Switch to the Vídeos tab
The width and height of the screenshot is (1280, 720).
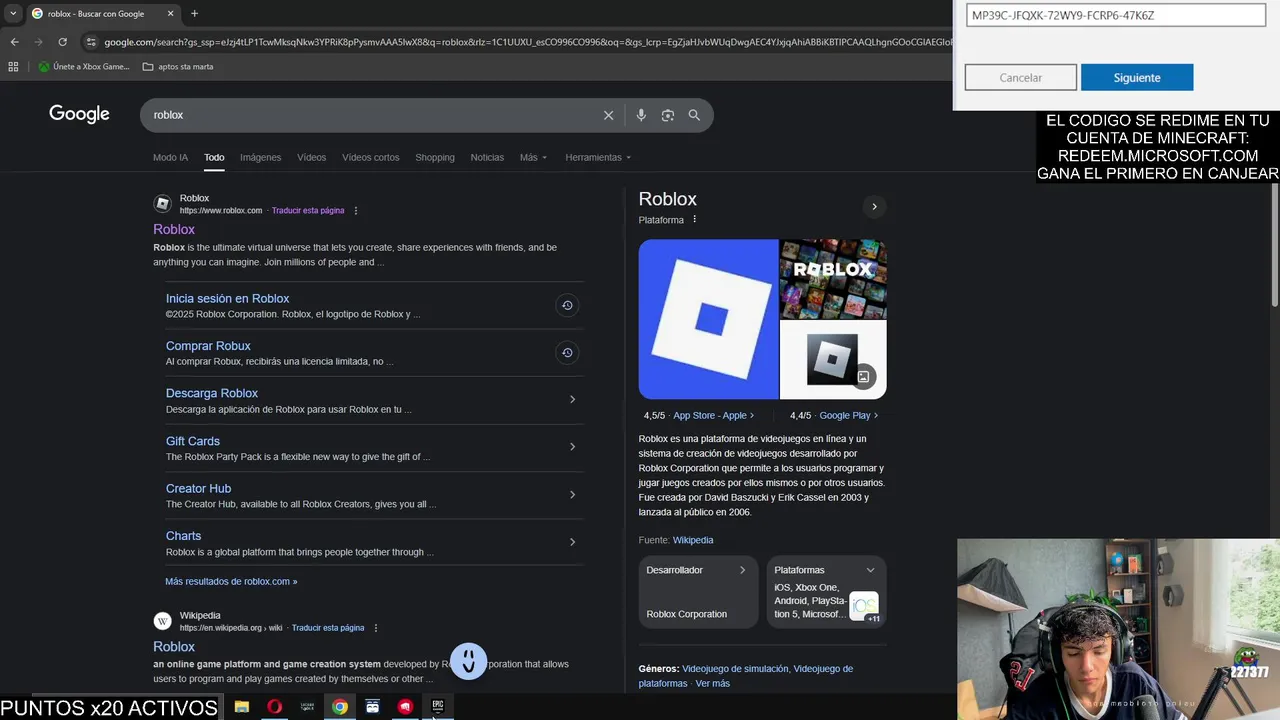[x=311, y=157]
